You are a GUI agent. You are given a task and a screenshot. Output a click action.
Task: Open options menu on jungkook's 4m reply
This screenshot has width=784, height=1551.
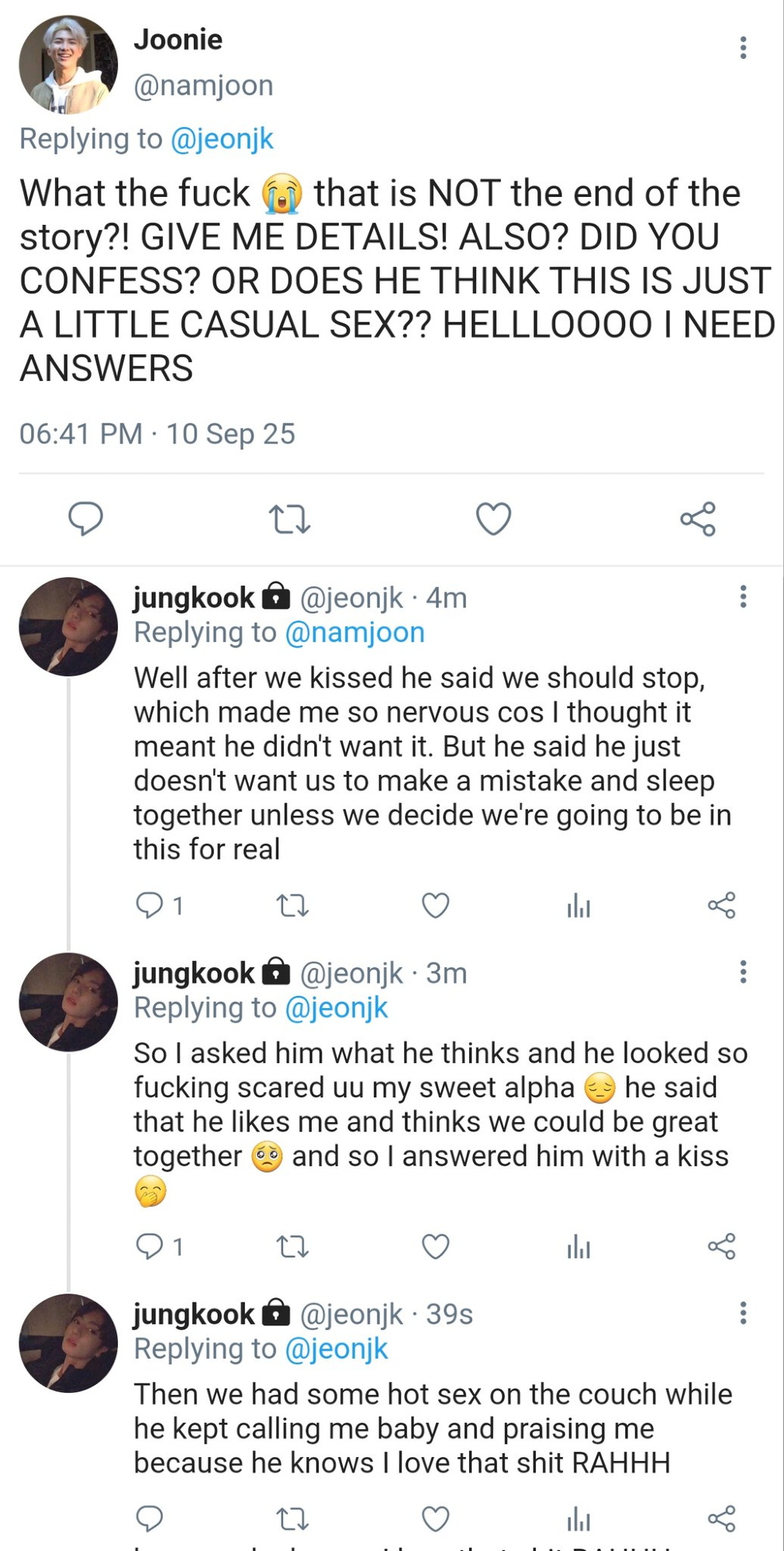[x=743, y=596]
